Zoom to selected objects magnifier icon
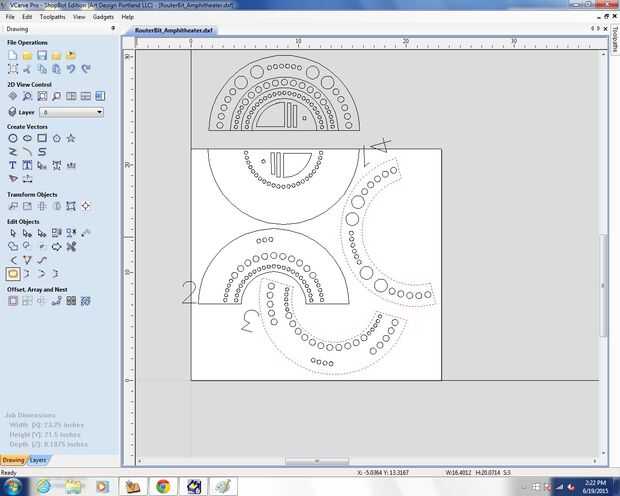Screen dimensions: 620x496 point(57,96)
